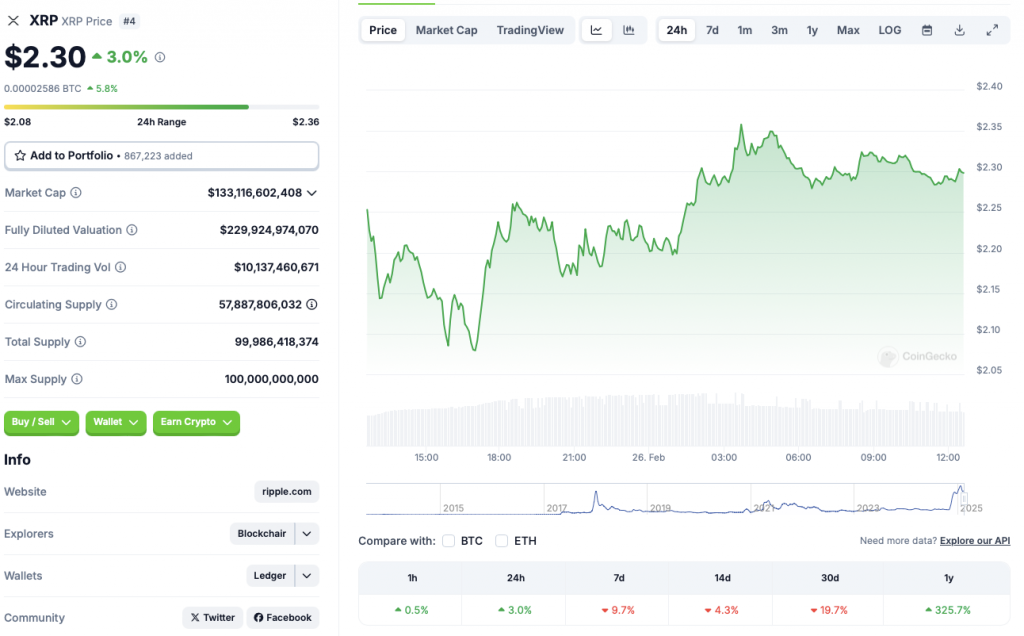The image size is (1024, 636).
Task: Select the 1y time range
Action: [x=812, y=30]
